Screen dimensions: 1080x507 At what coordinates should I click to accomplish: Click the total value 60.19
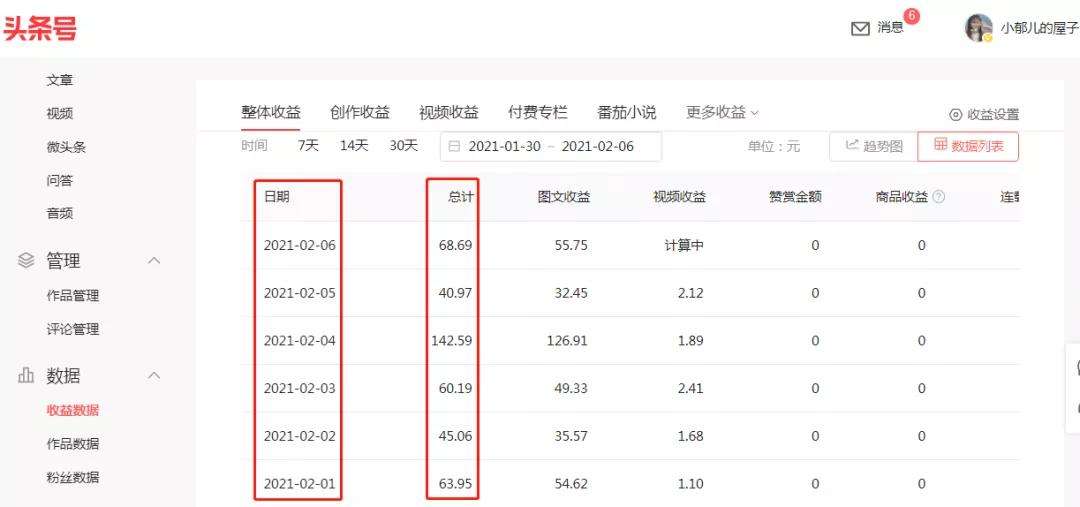point(455,389)
